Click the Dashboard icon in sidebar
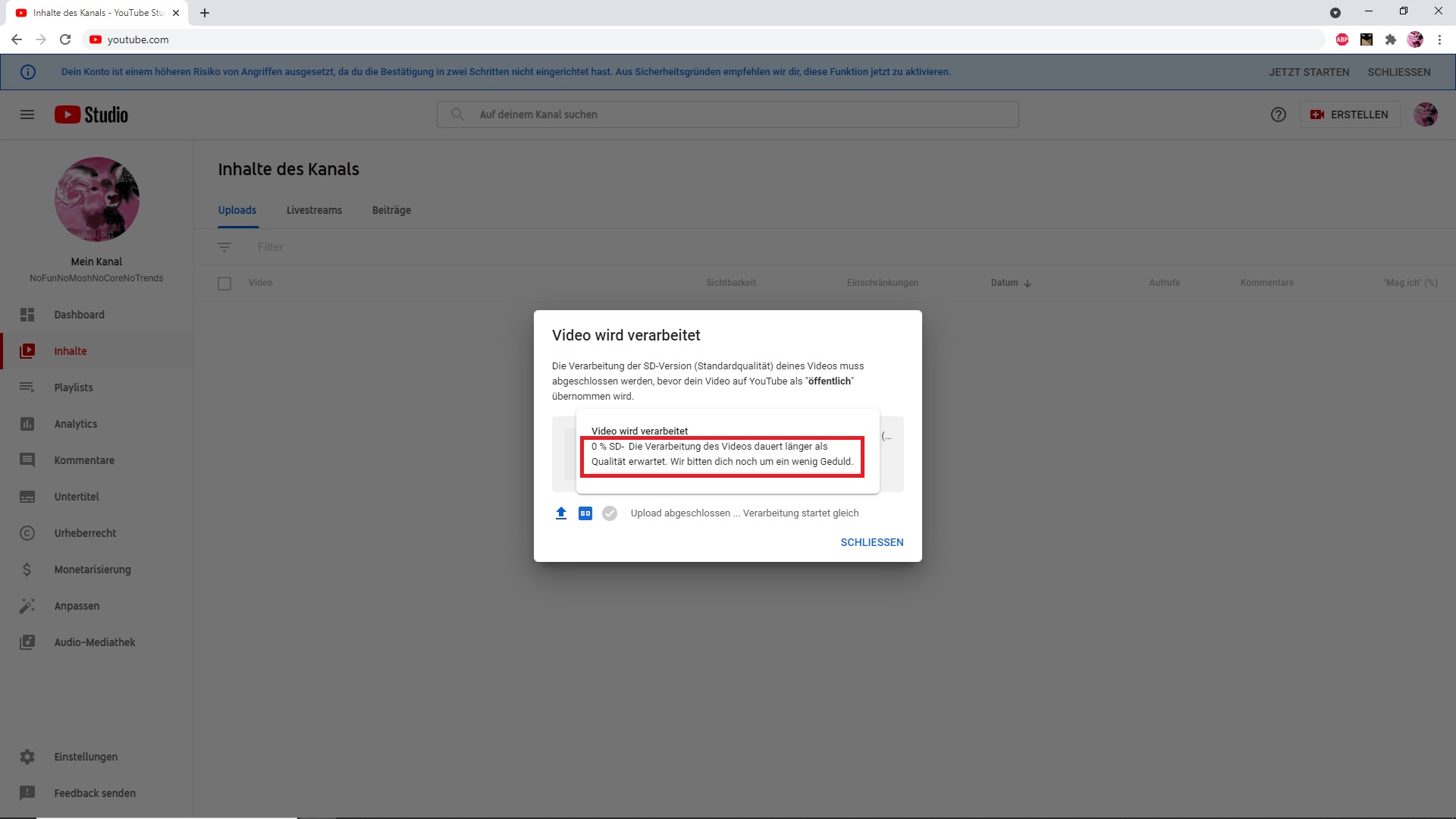The image size is (1456, 819). point(27,315)
